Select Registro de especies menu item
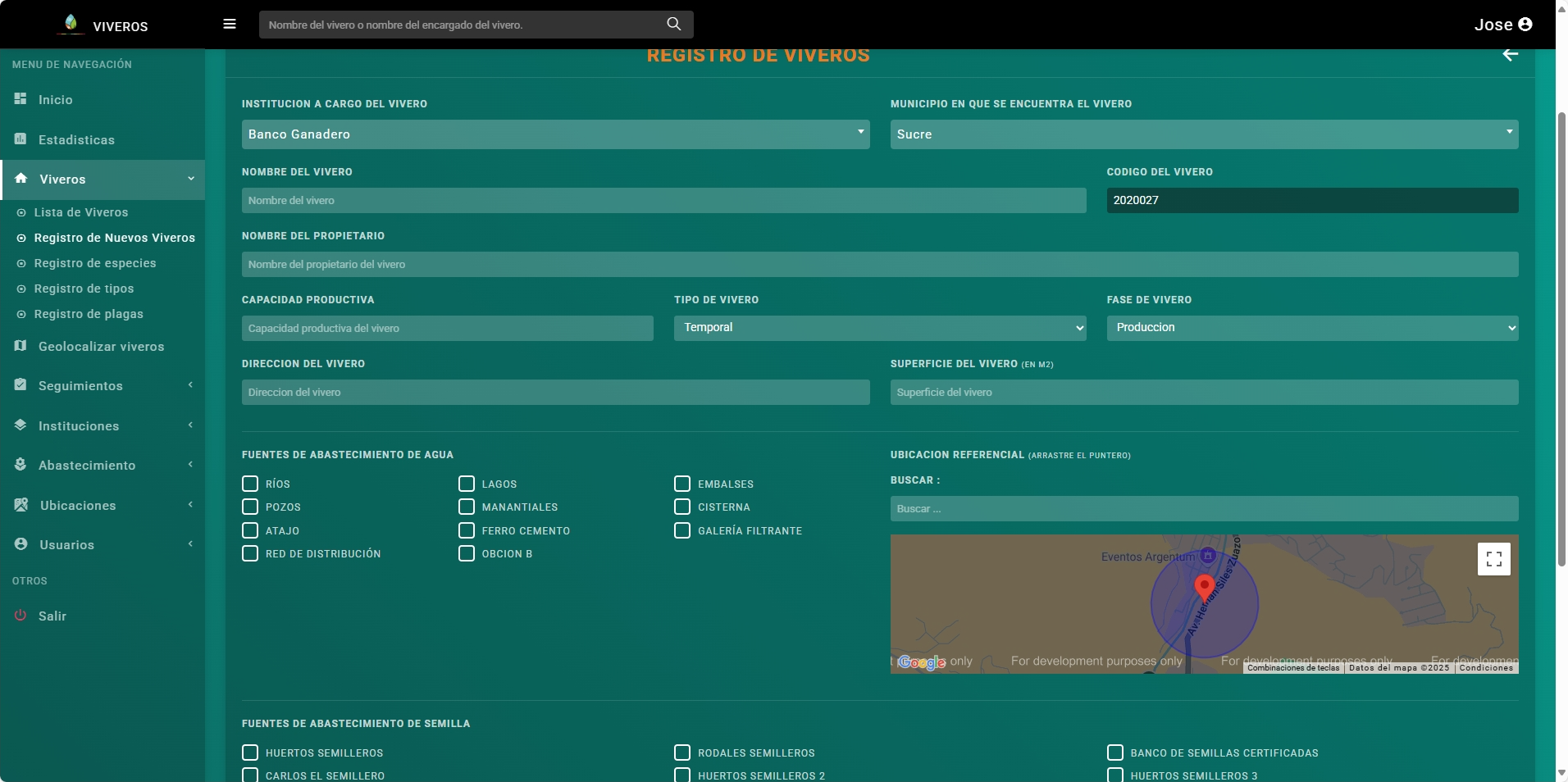Screen dimensions: 1568x782 95,263
